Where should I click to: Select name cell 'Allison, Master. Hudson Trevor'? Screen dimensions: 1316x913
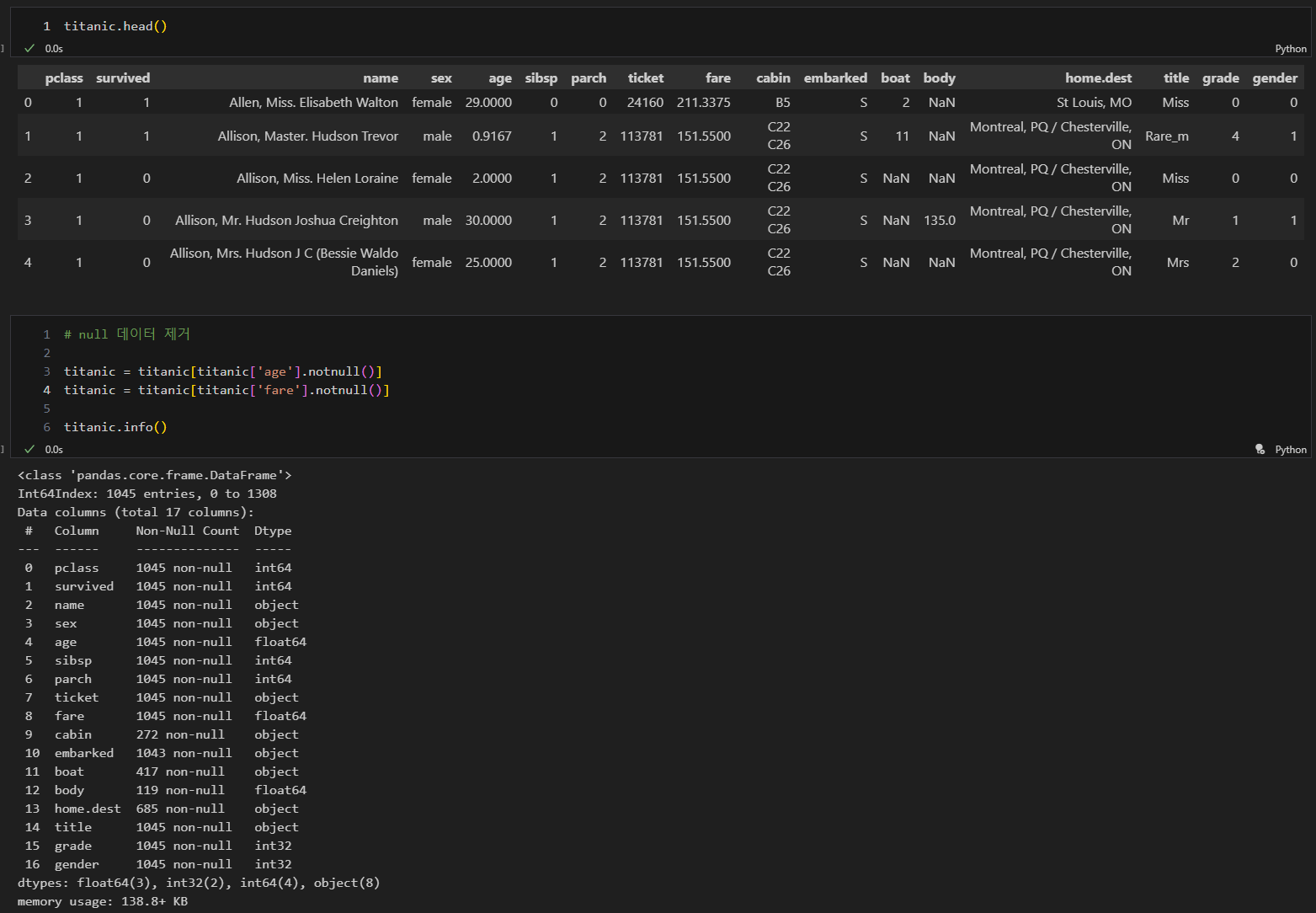coord(307,136)
